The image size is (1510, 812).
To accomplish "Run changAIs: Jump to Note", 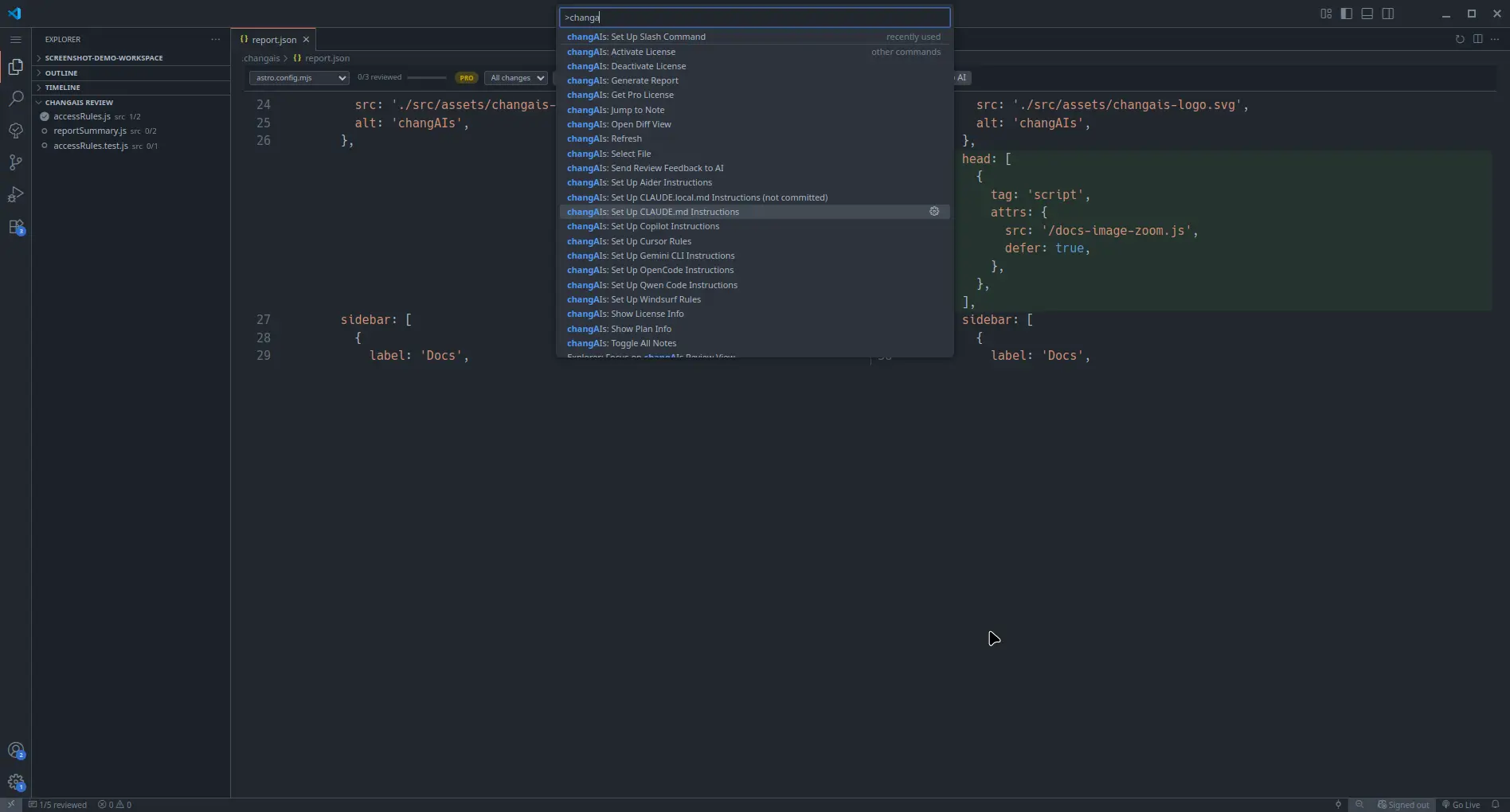I will 754,110.
